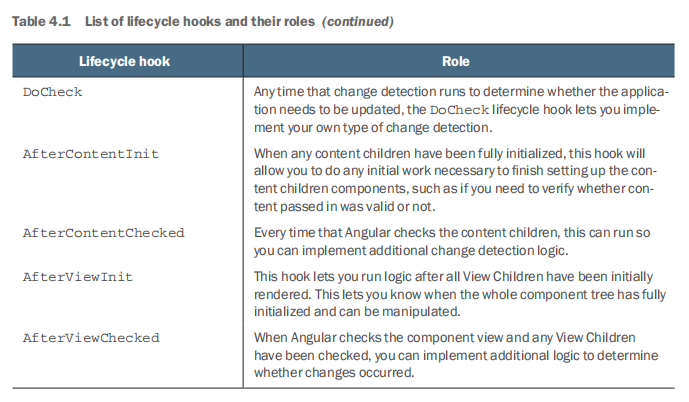Screen dimensions: 689x402
Task: Click the AfterViewChecked hook name
Action: (x=91, y=338)
